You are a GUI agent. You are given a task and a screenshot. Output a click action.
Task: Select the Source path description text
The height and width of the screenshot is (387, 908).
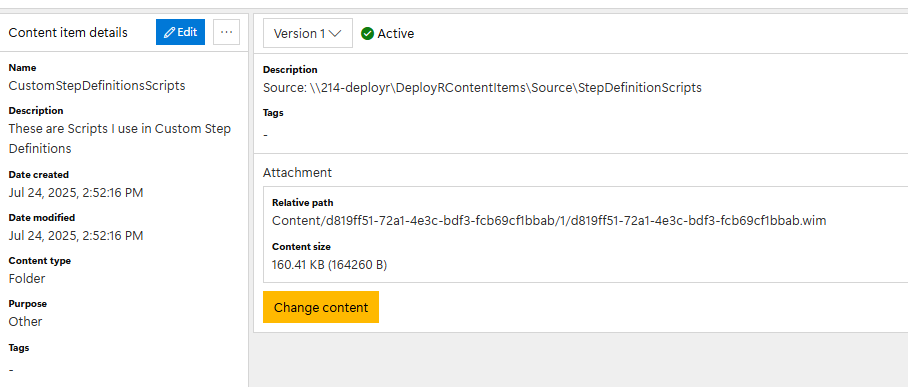[482, 88]
